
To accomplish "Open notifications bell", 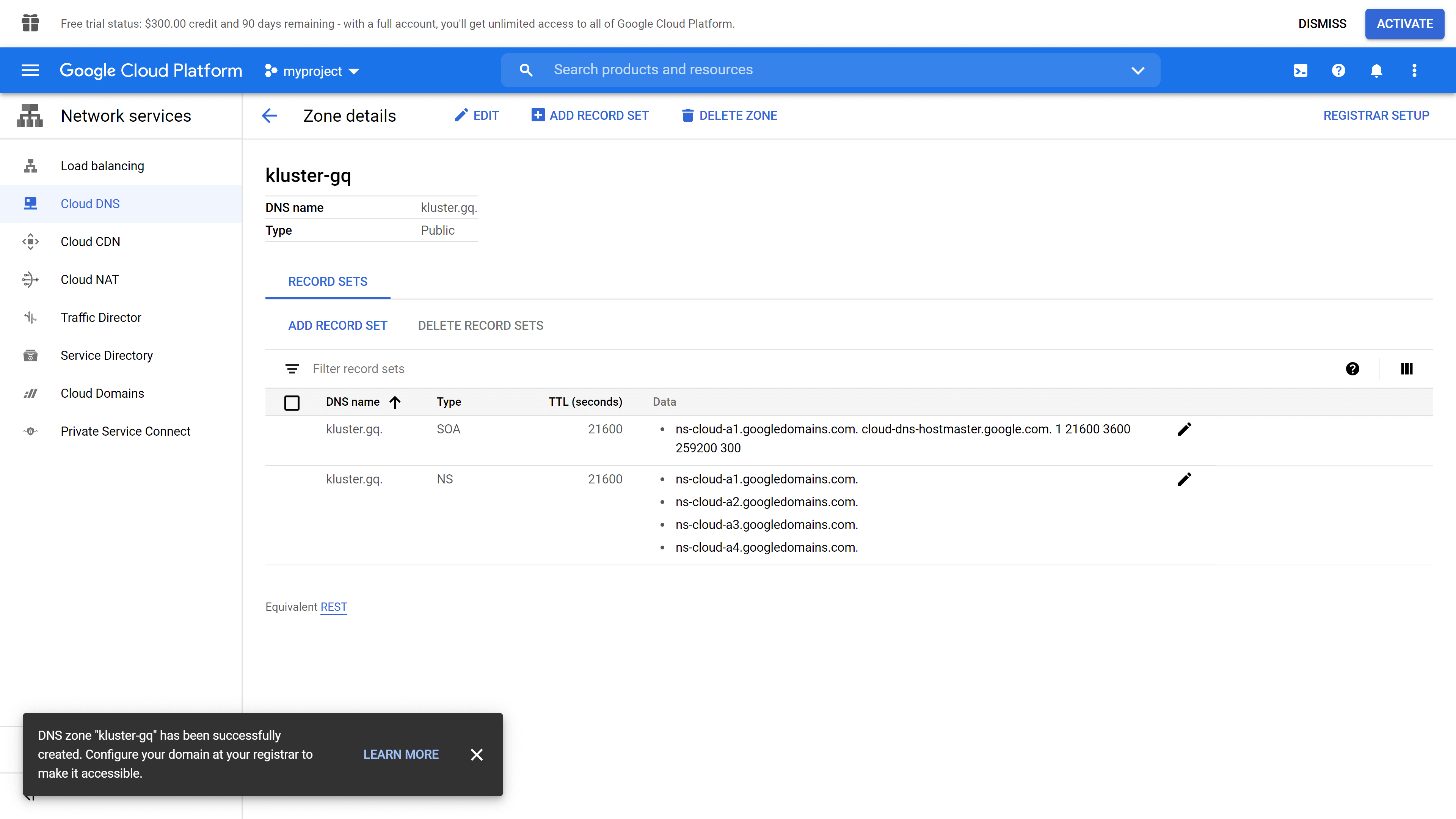I will point(1376,70).
